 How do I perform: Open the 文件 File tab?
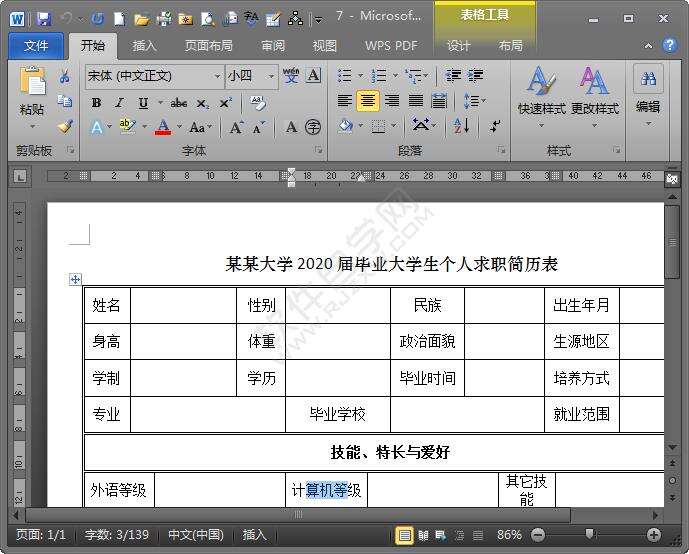click(x=36, y=46)
